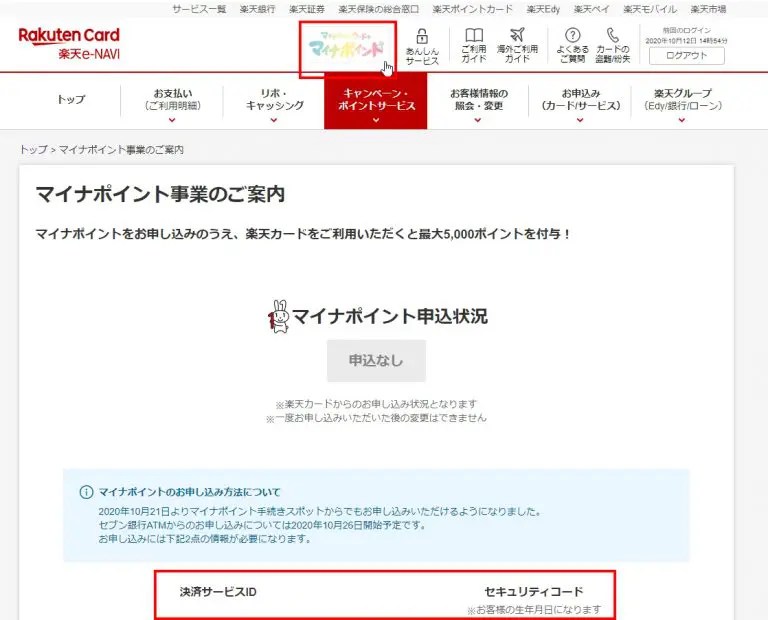Open サービス一覧 top link
Screen dimensions: 768x620
point(199,9)
